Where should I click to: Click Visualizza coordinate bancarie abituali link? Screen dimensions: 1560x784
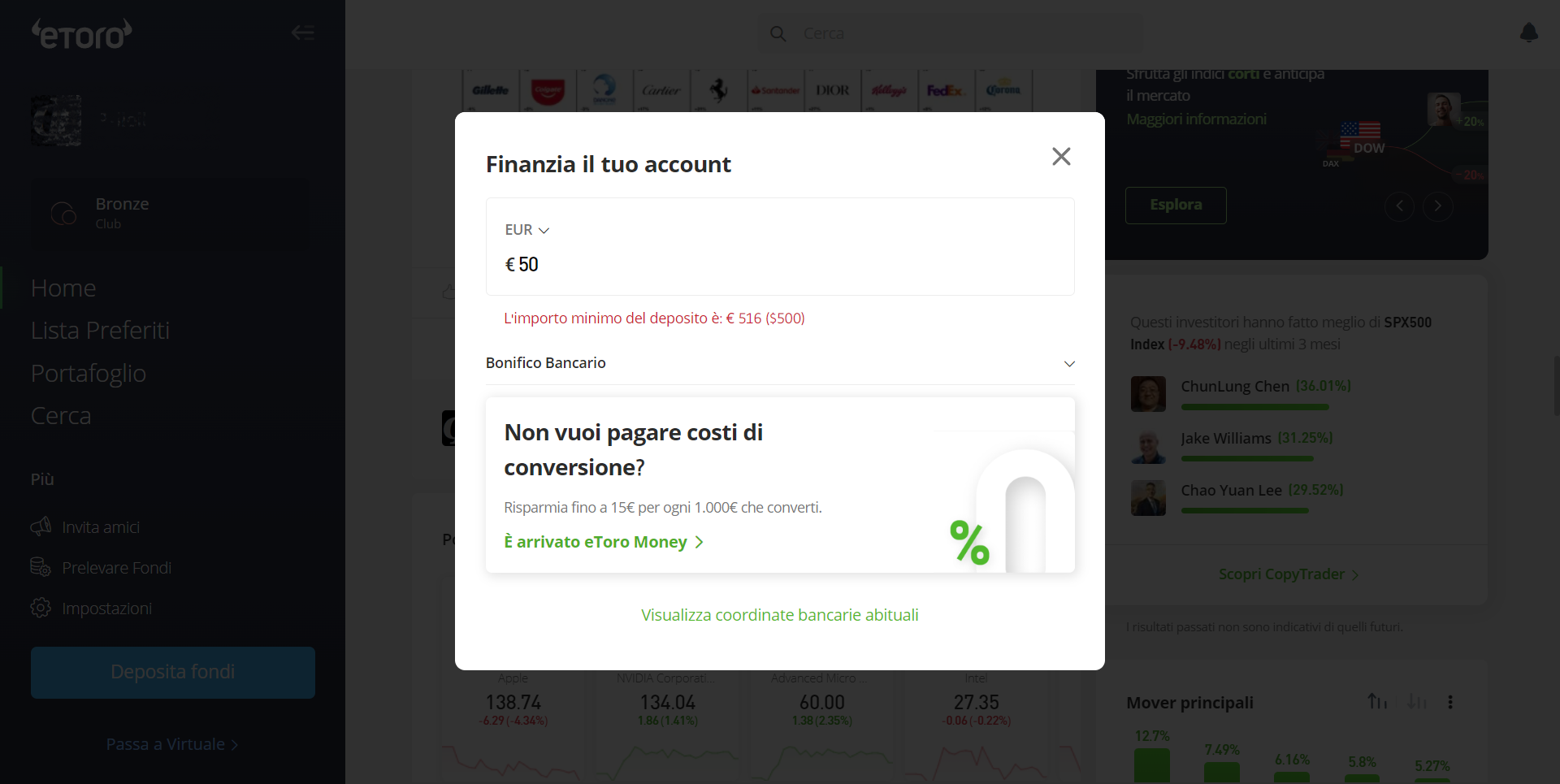(779, 615)
